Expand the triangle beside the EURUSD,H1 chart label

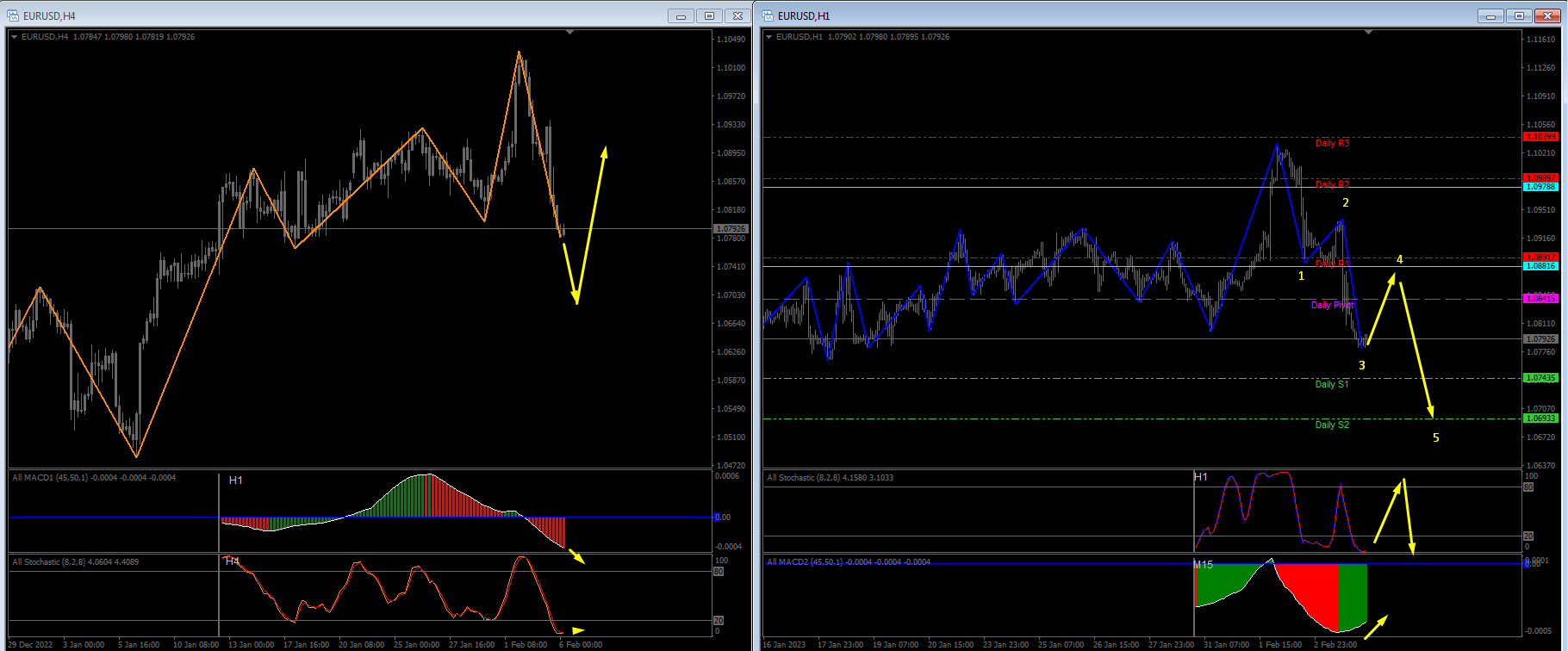click(769, 37)
